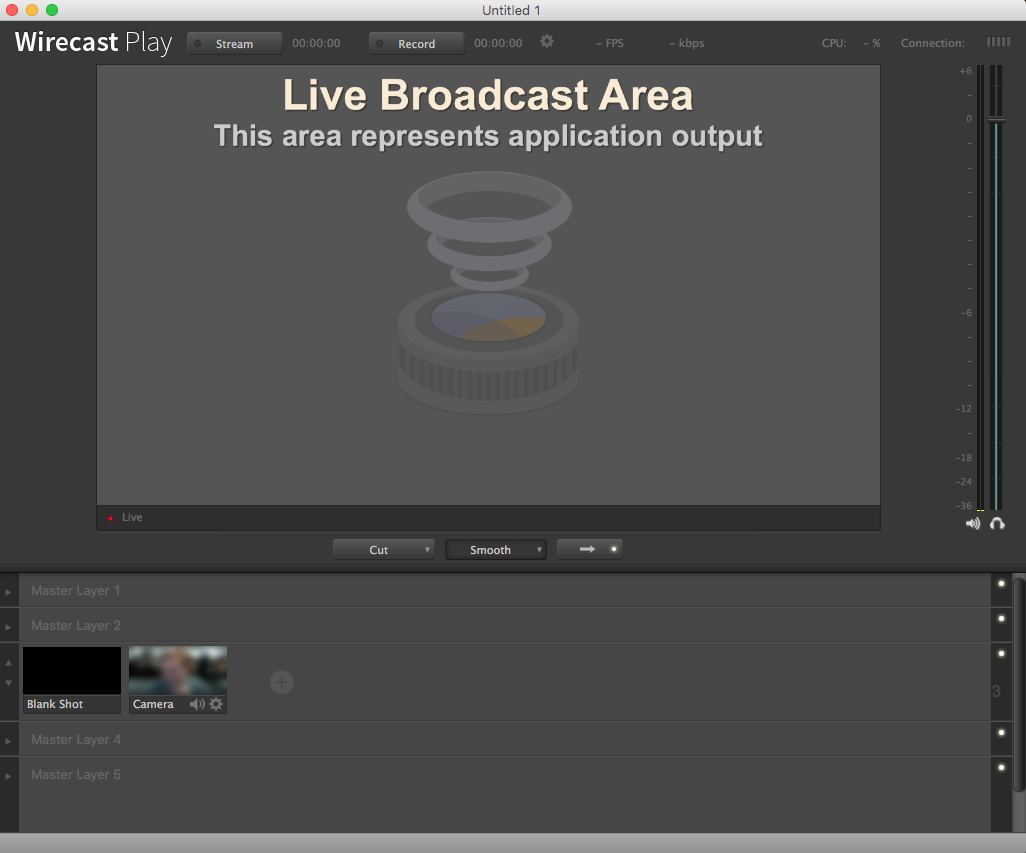Toggle Master Layer 5 visibility dot

(1001, 767)
